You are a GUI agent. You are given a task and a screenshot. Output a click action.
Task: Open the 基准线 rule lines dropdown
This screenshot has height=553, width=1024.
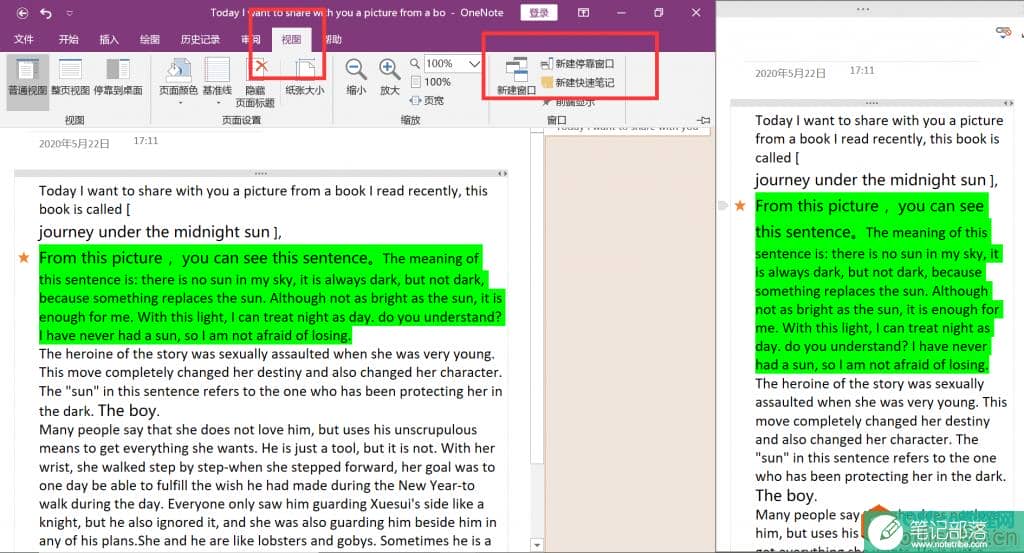(217, 80)
